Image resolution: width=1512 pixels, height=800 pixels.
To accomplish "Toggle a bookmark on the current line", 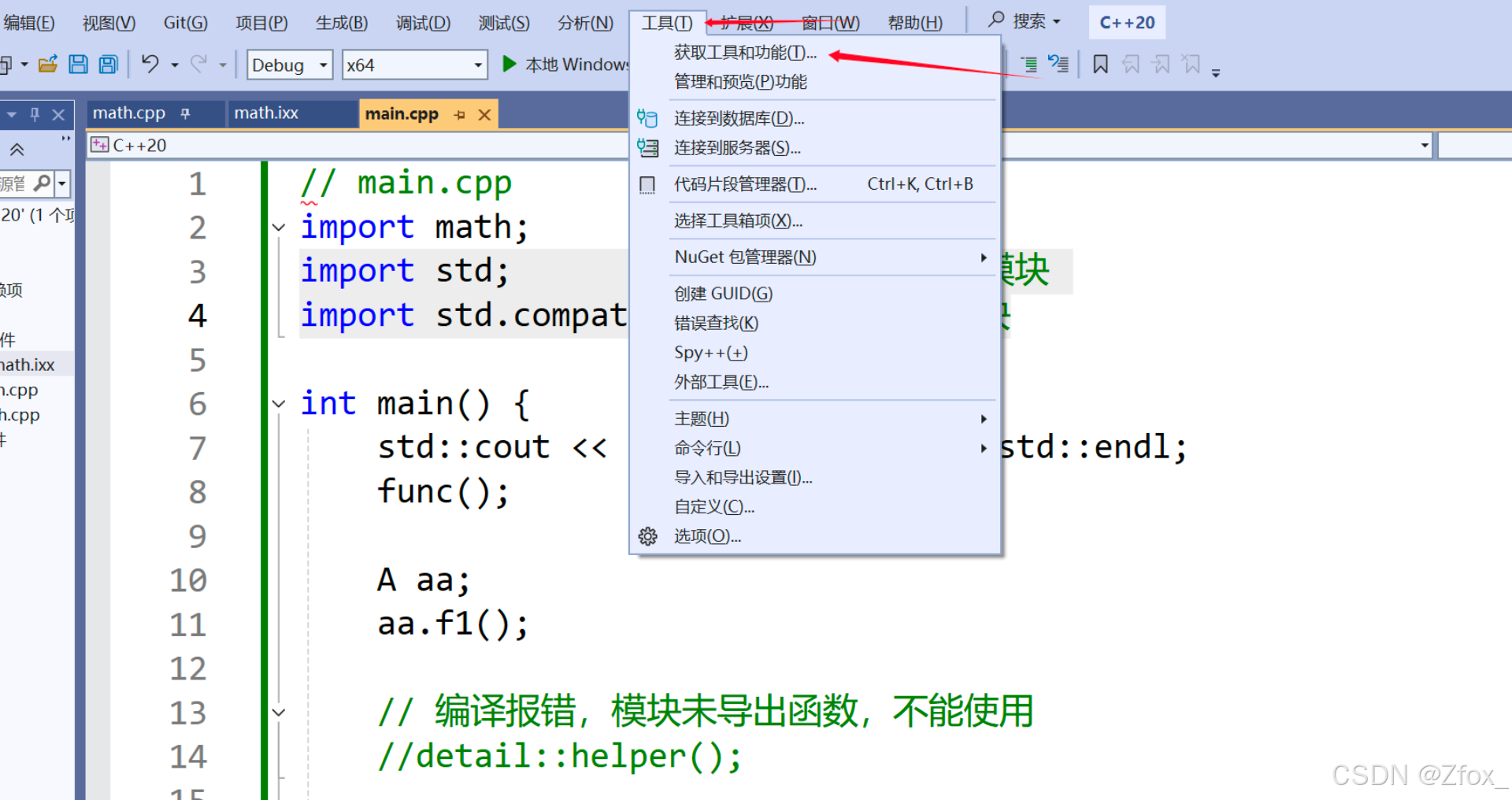I will coord(1100,64).
